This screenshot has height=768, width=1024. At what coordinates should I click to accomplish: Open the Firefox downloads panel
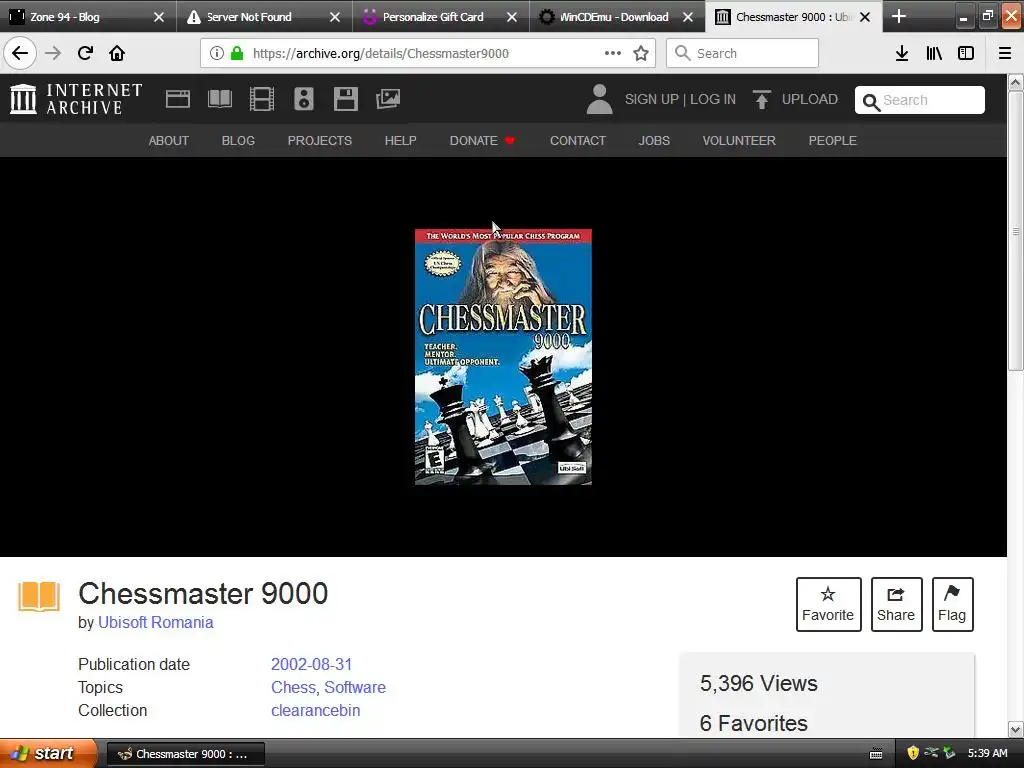[902, 53]
